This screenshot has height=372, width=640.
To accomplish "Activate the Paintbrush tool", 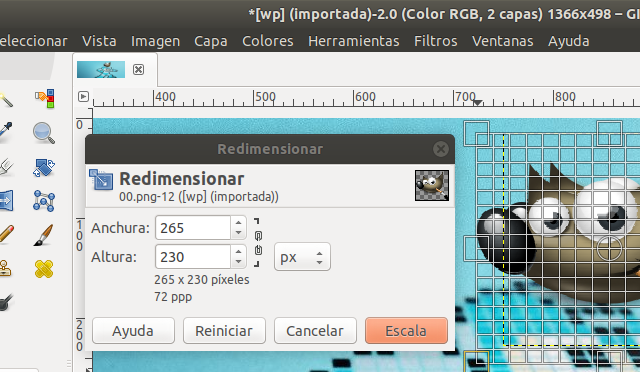I will (x=44, y=235).
